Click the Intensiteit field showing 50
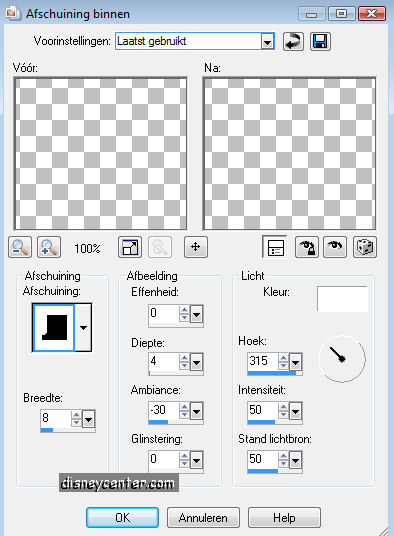Viewport: 394px width, 536px height. point(263,411)
